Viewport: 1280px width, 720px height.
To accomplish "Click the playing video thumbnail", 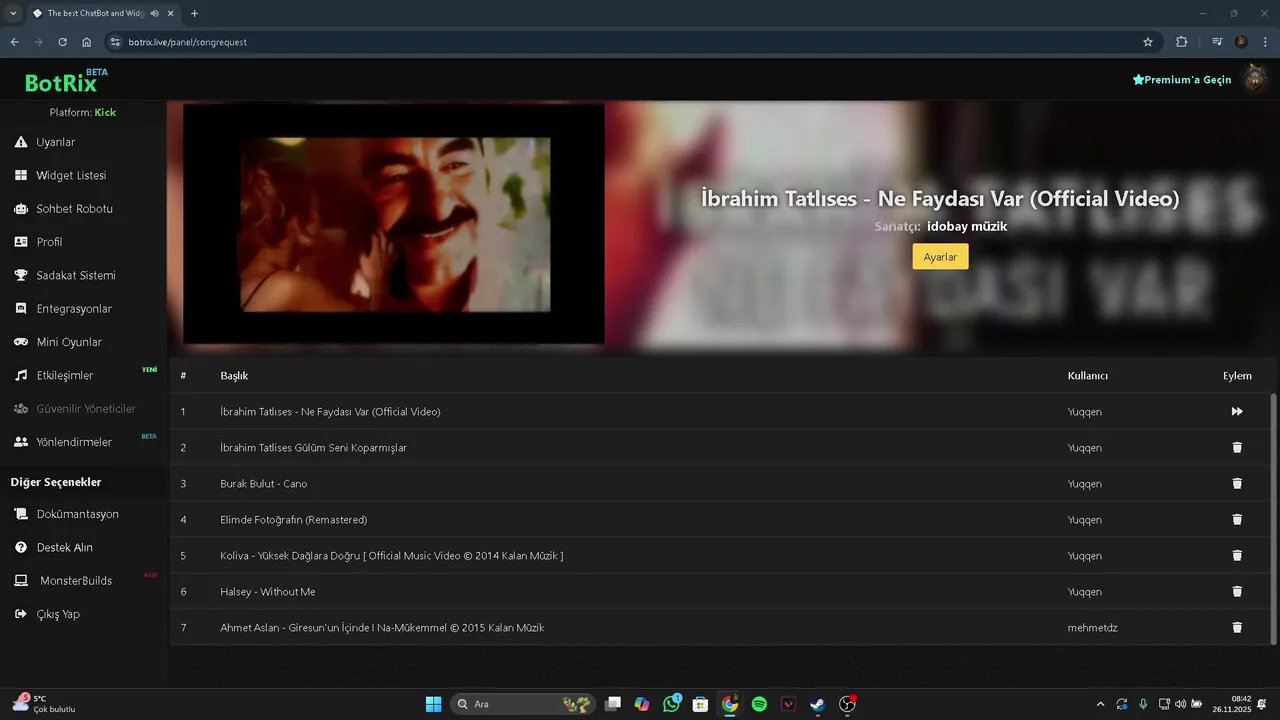I will pos(394,224).
